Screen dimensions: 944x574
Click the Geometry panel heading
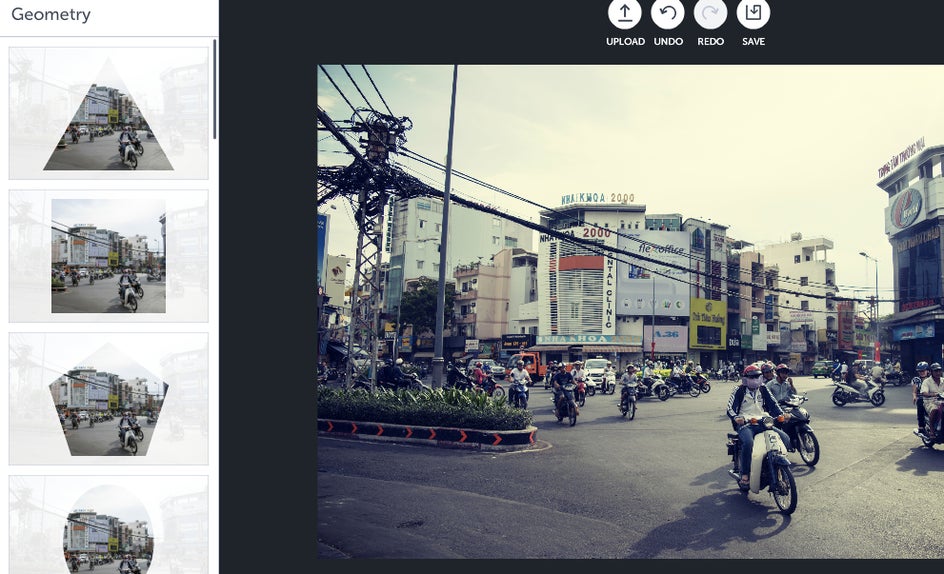pyautogui.click(x=51, y=14)
